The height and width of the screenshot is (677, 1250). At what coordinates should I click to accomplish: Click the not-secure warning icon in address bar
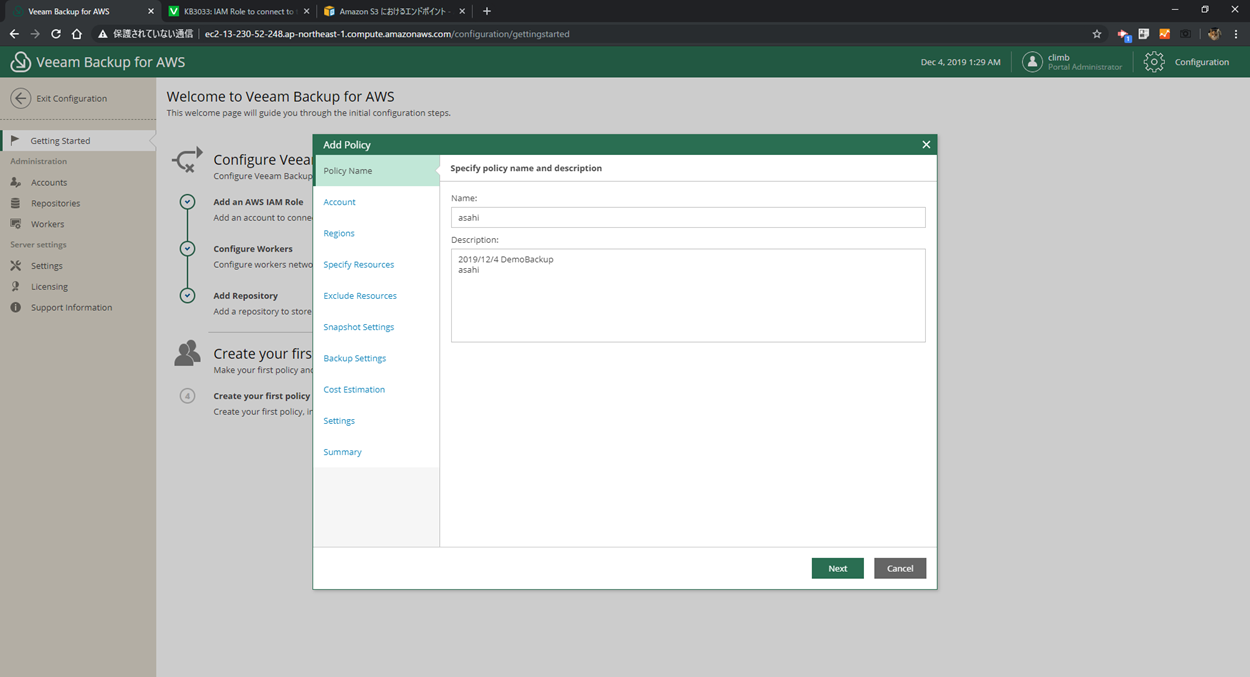[102, 34]
